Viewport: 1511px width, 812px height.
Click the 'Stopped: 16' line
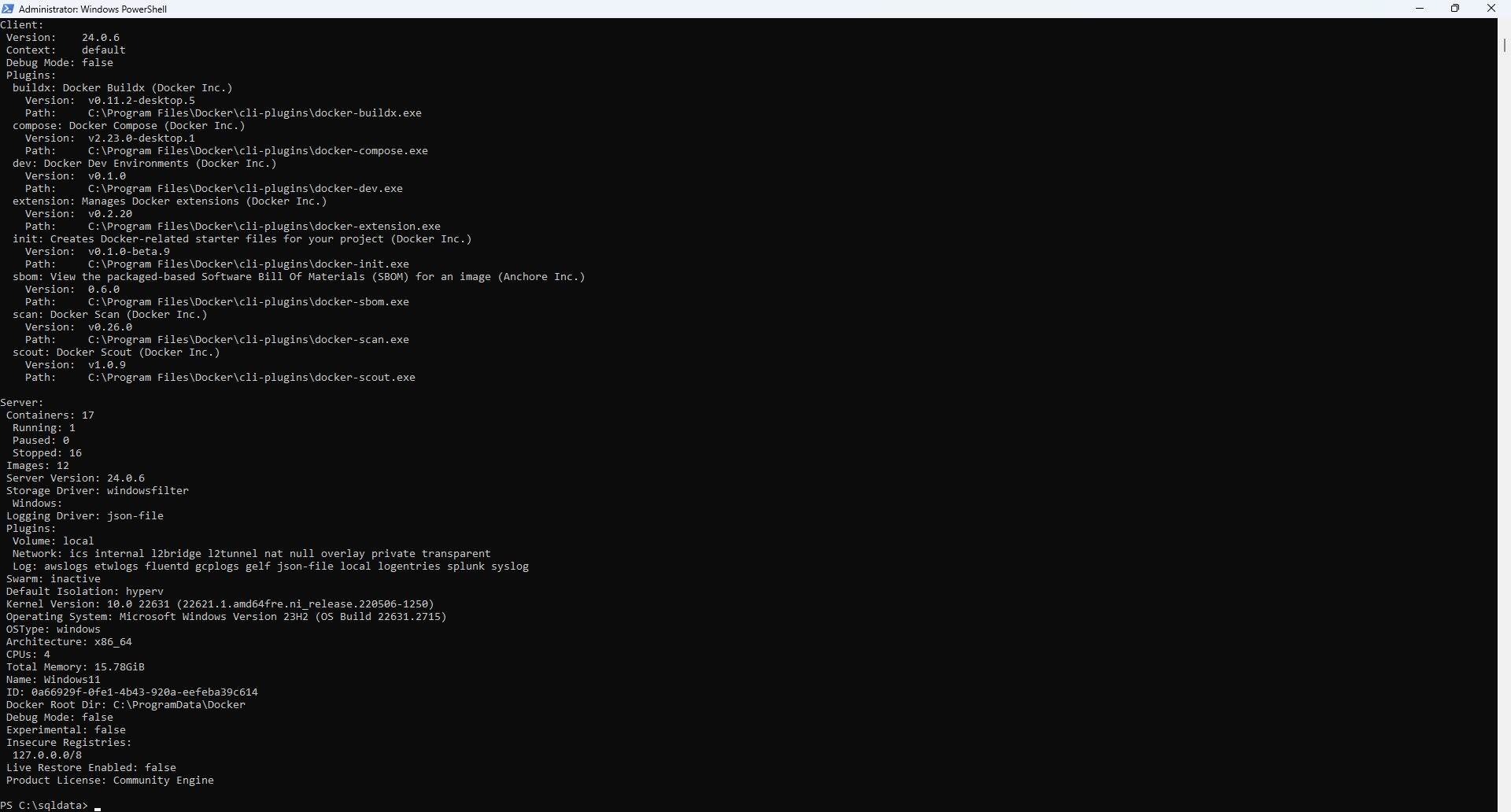47,453
